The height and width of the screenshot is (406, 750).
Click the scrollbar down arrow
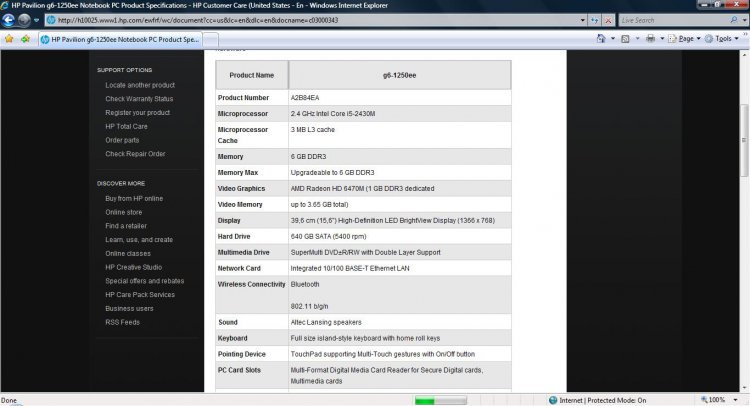click(x=744, y=388)
